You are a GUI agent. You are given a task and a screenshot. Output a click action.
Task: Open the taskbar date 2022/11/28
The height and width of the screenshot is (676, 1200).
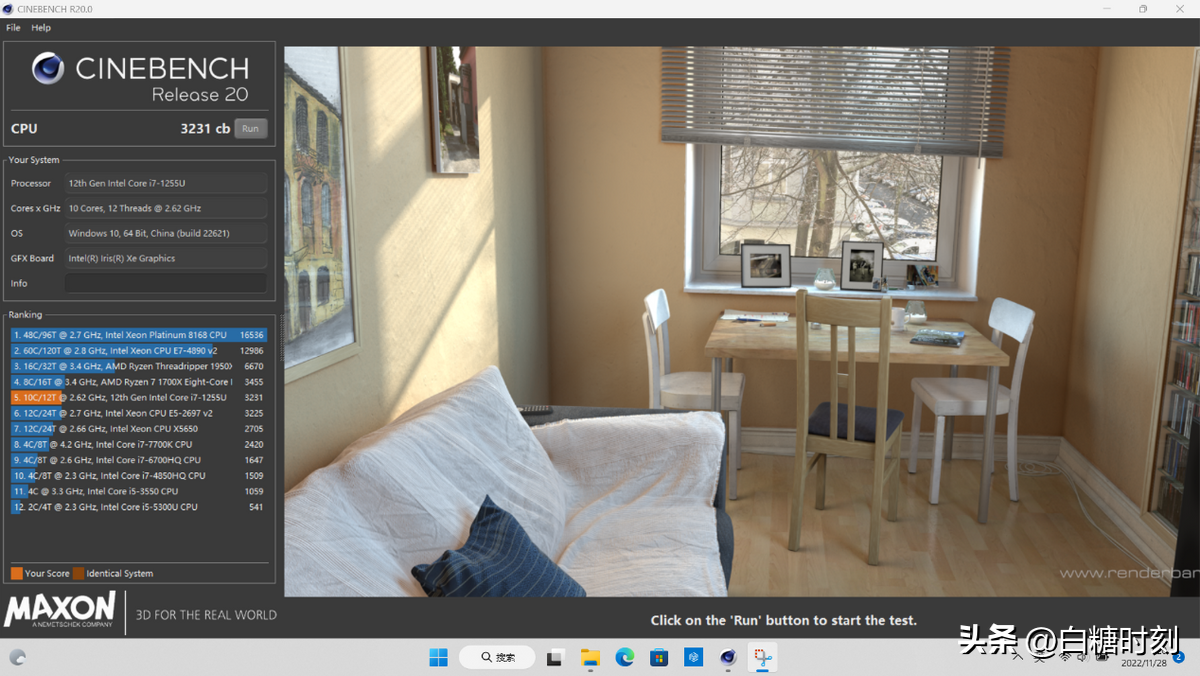point(1143,663)
